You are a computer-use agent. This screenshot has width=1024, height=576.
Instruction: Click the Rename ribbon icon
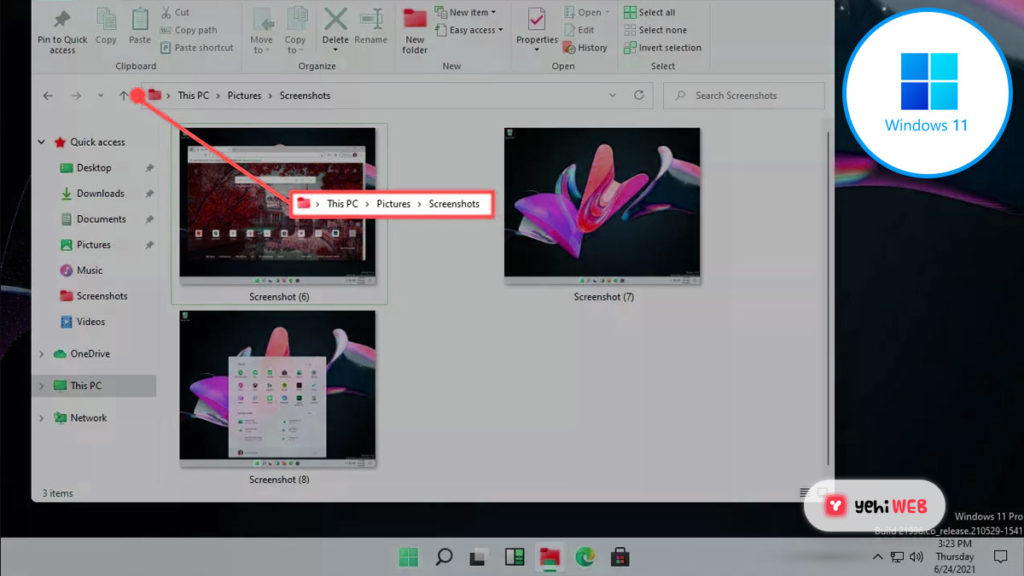click(x=370, y=20)
